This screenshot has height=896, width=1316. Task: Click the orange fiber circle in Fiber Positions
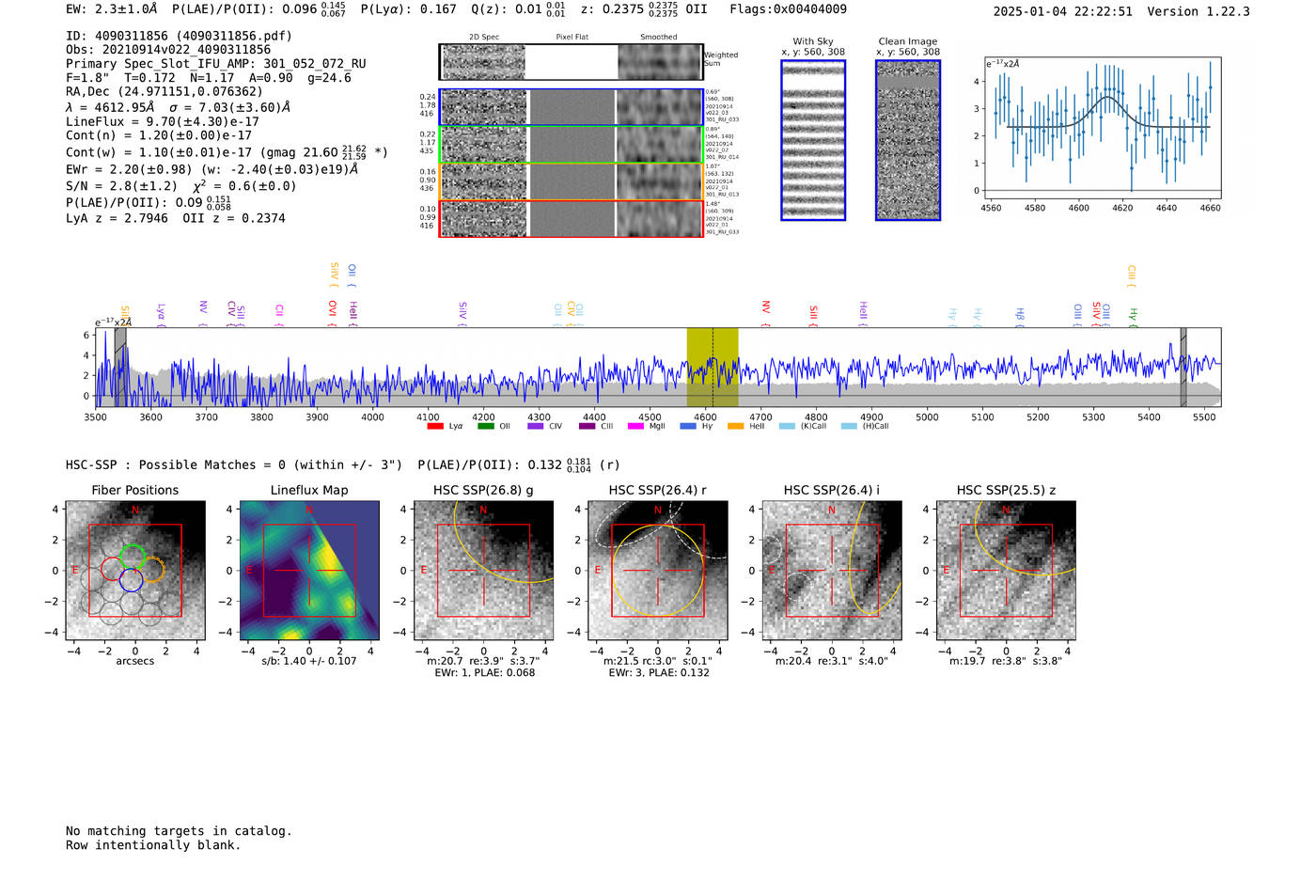click(152, 570)
